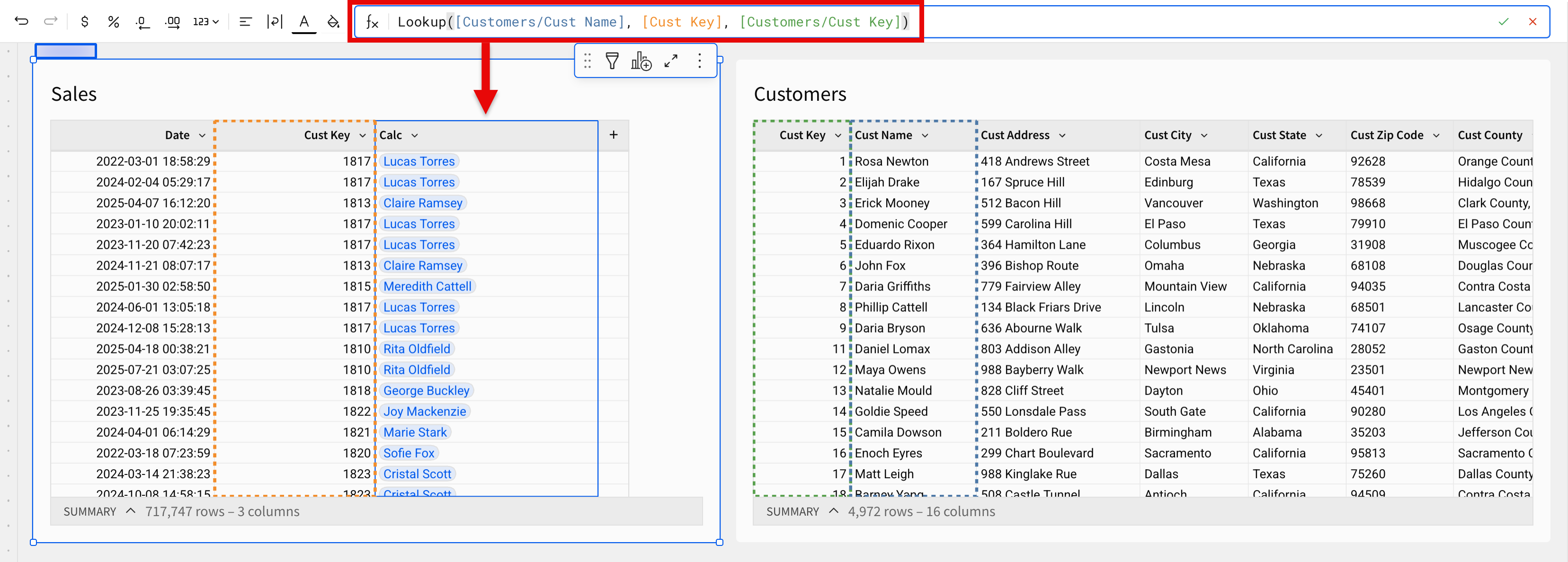Image resolution: width=1568 pixels, height=562 pixels.
Task: Apply currency dollar format
Action: click(85, 21)
